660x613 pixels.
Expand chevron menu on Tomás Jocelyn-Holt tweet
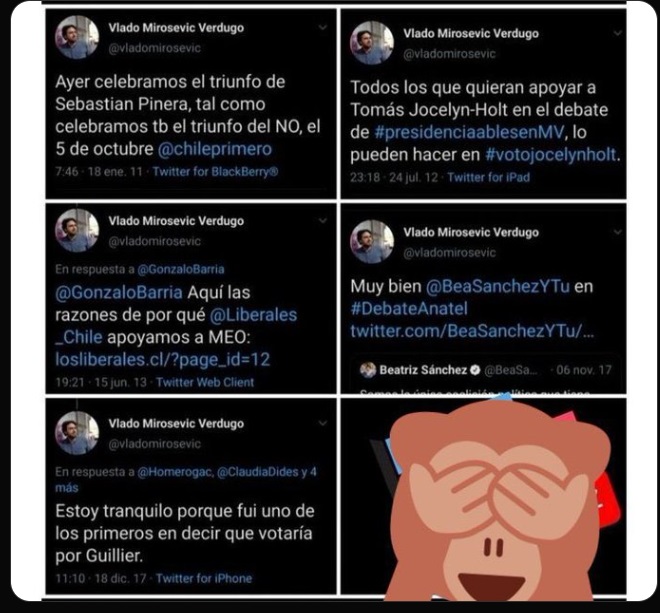pos(617,33)
